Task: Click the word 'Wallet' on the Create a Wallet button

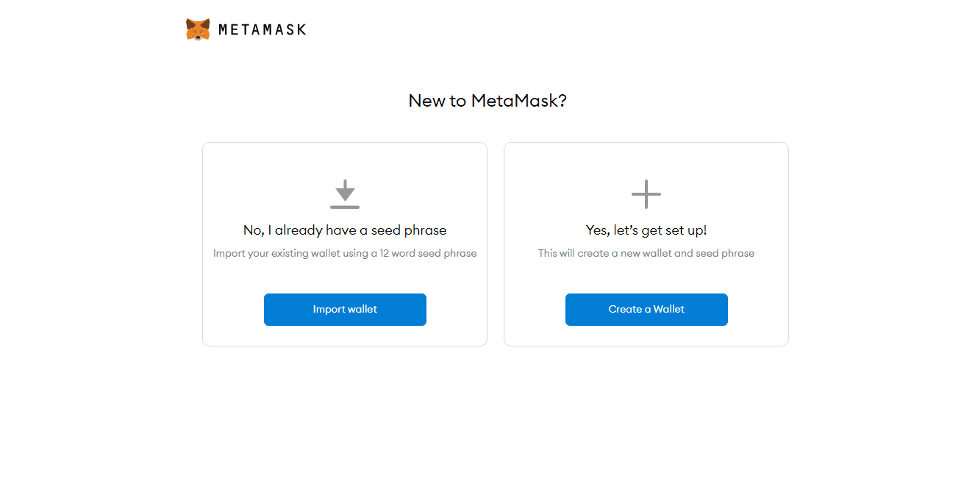Action: point(669,309)
